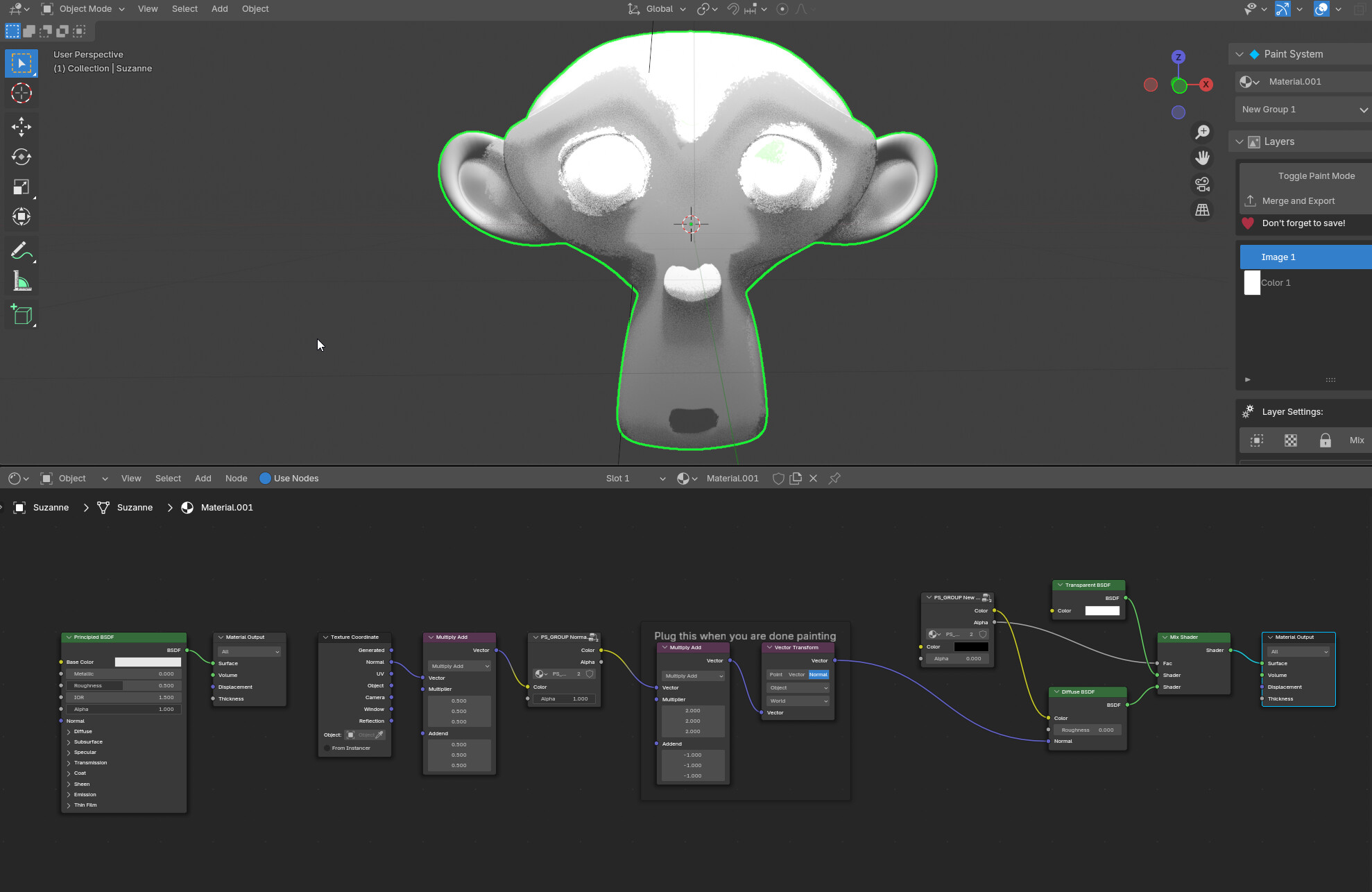The image size is (1372, 892).
Task: Select the Scale tool
Action: point(22,187)
